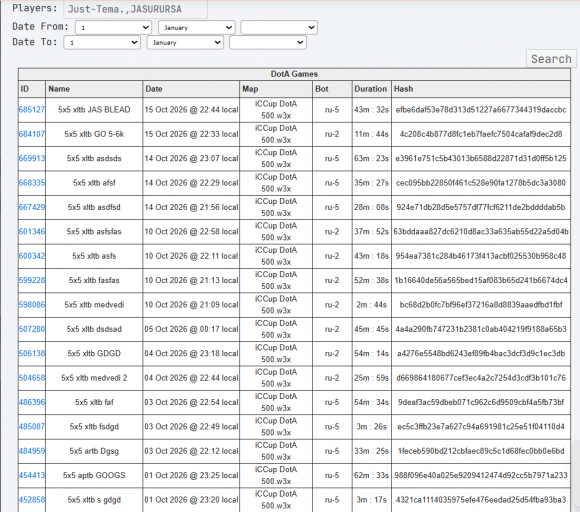Open game ID 598086 link
Viewport: 580px width, 512px height.
coord(32,305)
